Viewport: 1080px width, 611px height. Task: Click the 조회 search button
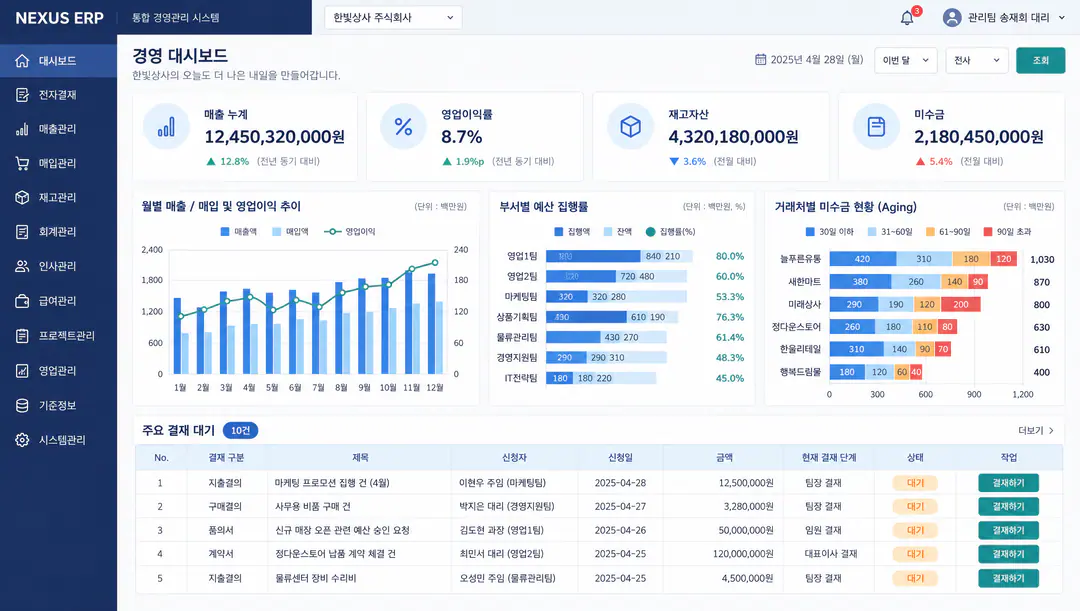coord(1040,61)
